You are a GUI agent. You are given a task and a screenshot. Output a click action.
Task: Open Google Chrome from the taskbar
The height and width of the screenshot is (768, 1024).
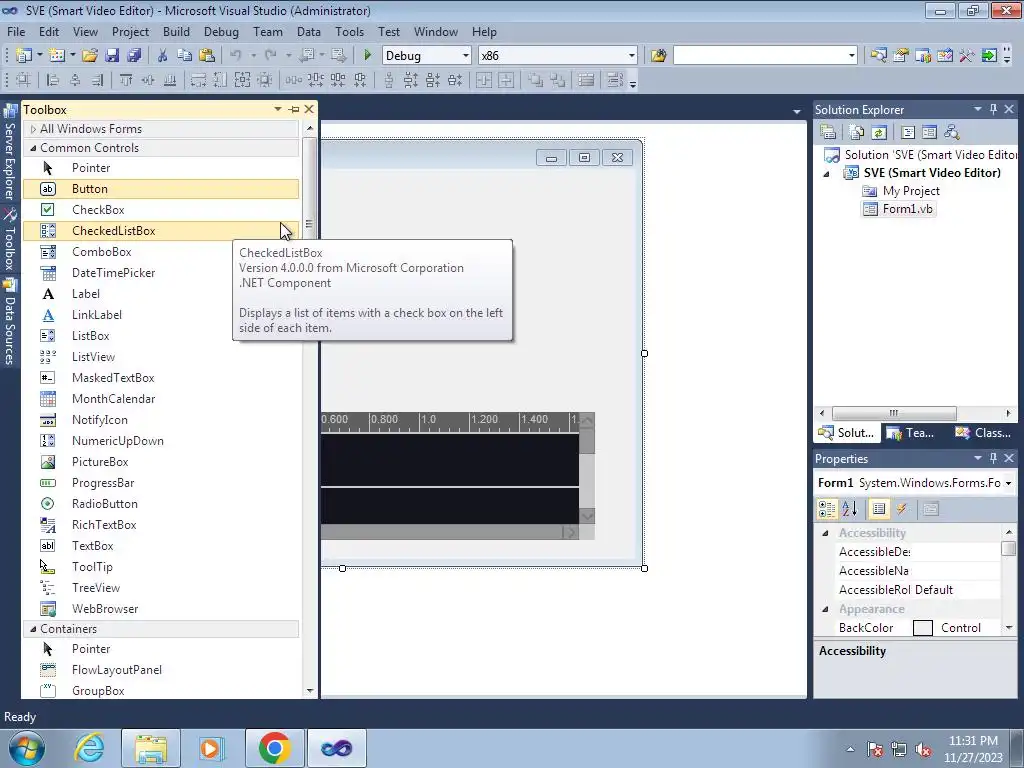274,748
